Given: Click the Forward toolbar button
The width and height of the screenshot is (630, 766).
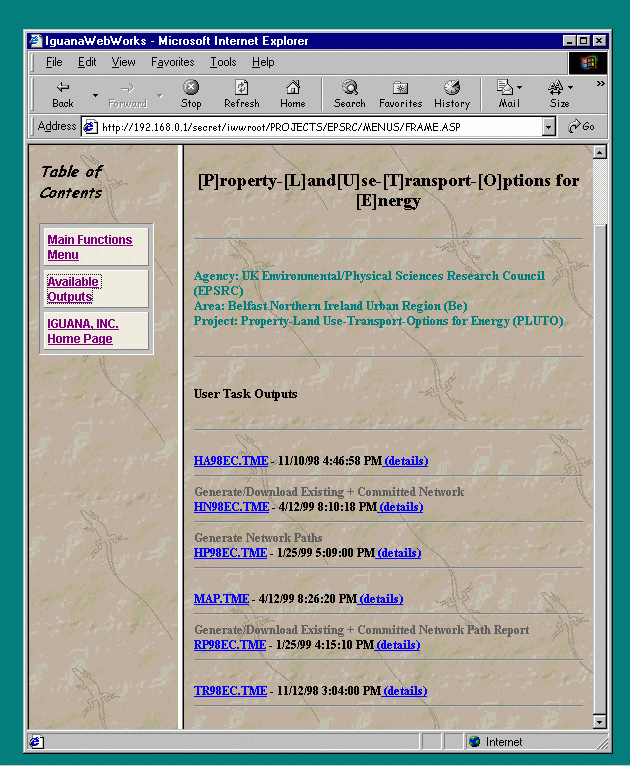Looking at the screenshot, I should [127, 94].
